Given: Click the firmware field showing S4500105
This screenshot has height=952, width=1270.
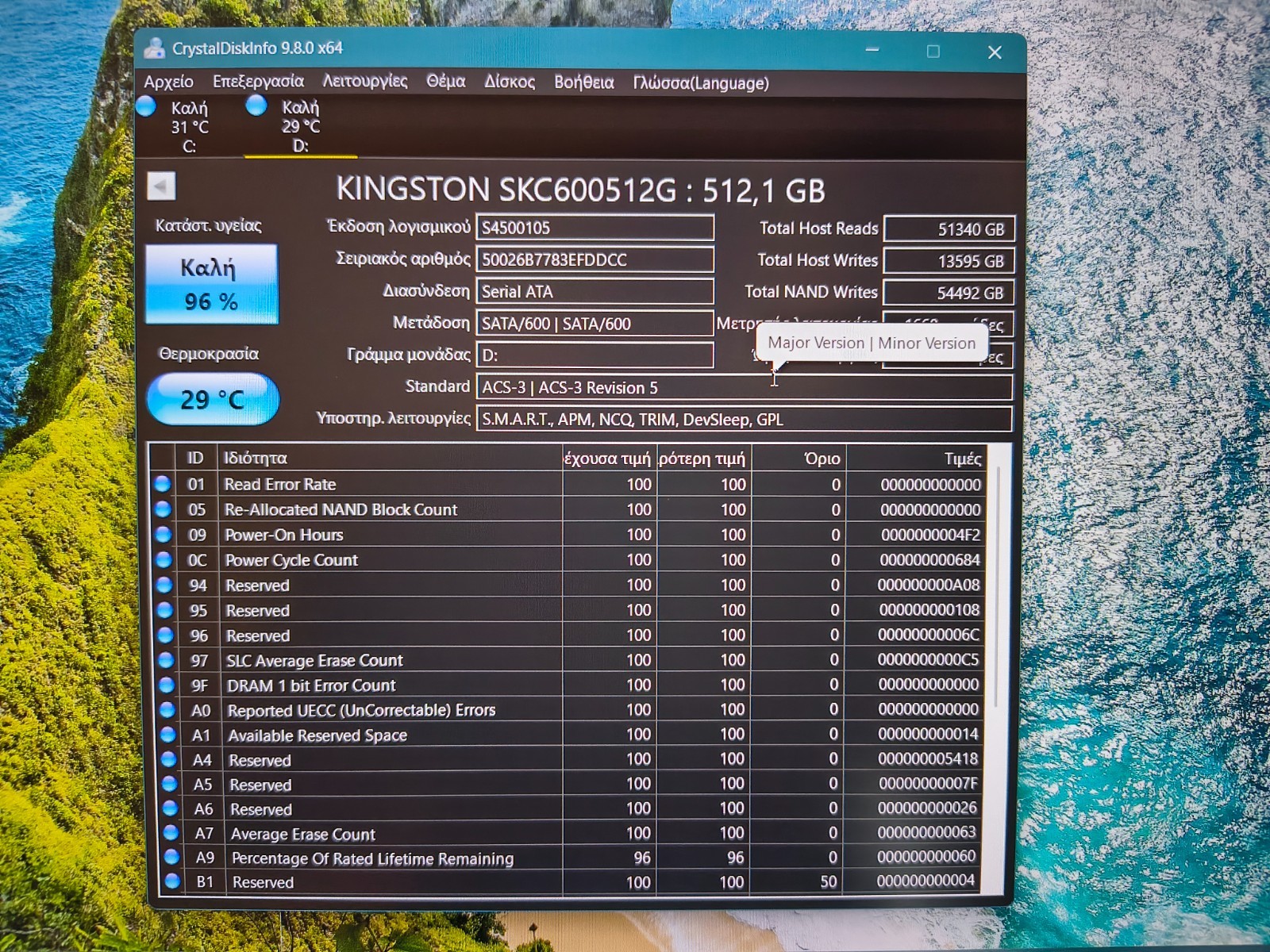Looking at the screenshot, I should pyautogui.click(x=595, y=228).
